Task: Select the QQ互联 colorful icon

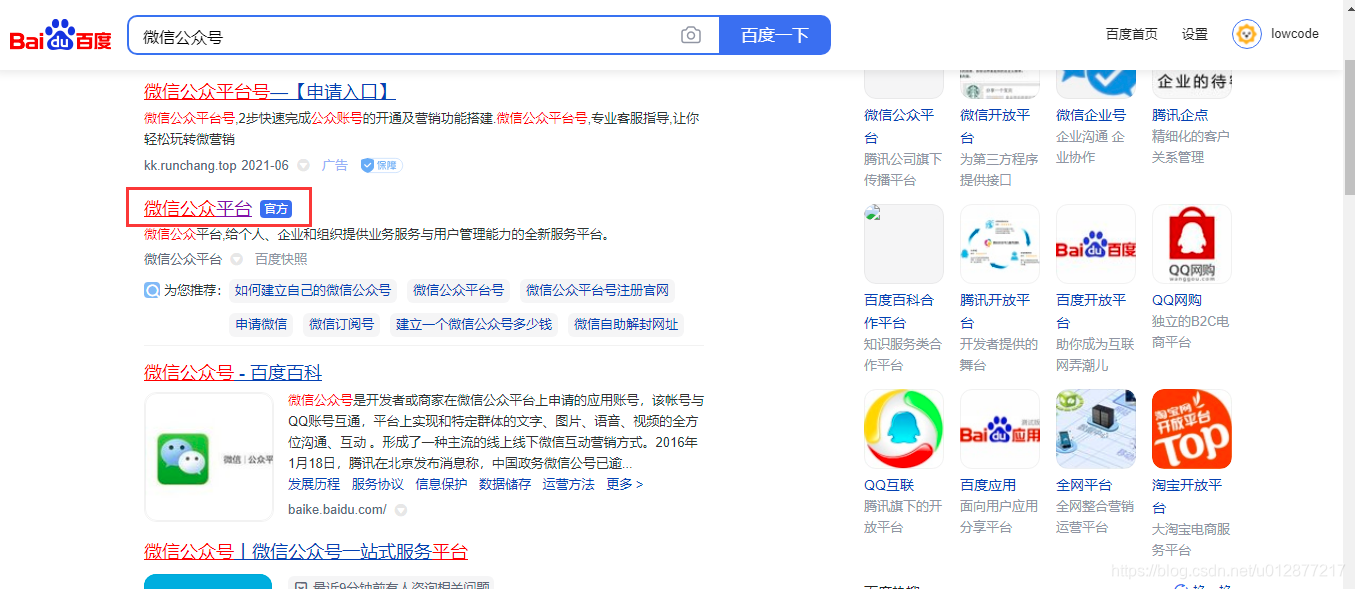Action: pyautogui.click(x=903, y=429)
